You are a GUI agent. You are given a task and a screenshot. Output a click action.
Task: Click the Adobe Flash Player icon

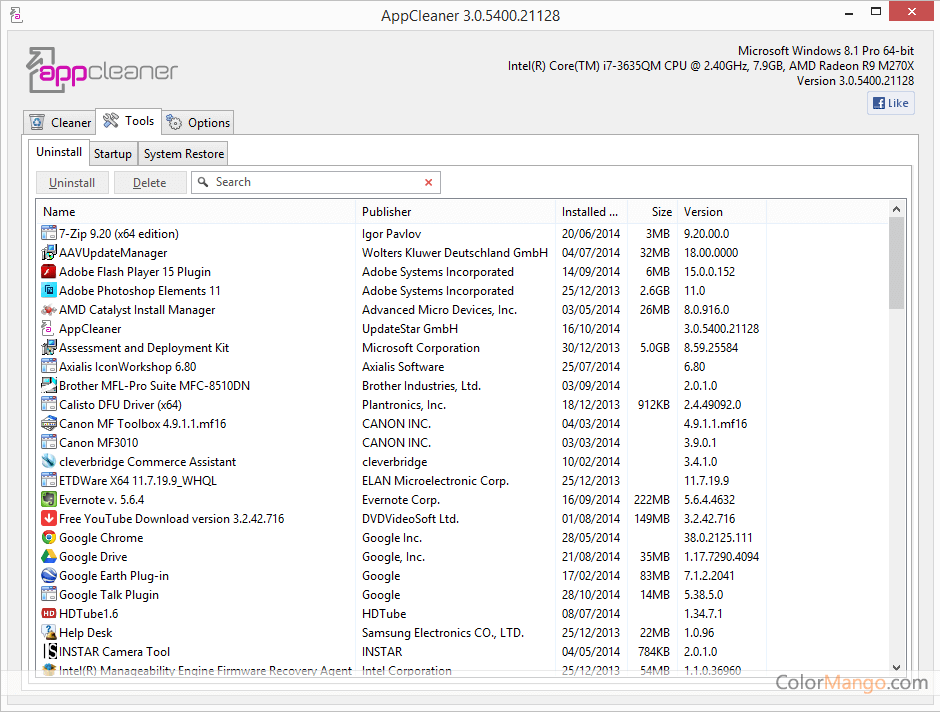click(49, 272)
